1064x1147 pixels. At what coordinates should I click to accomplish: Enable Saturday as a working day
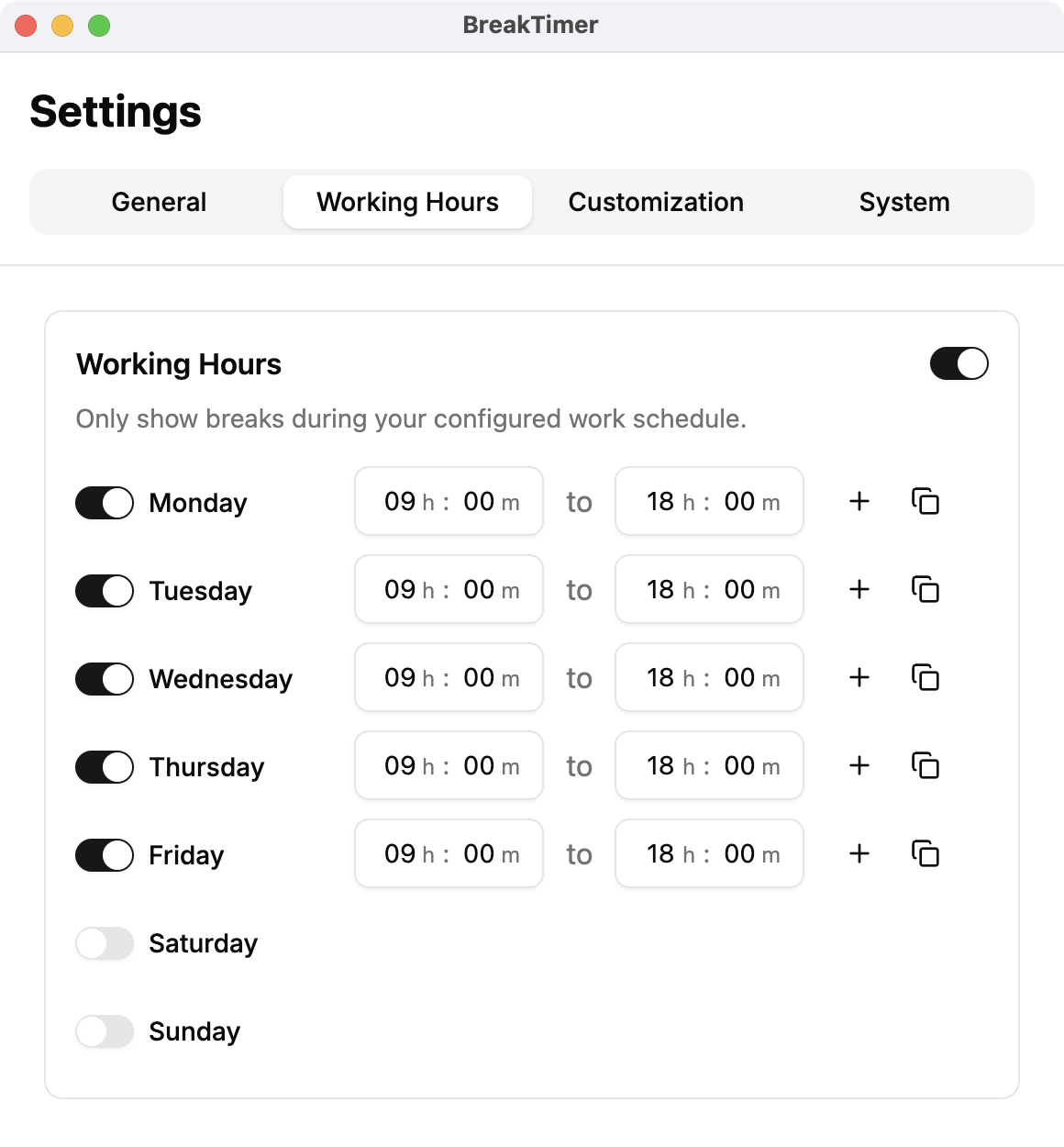[x=105, y=943]
